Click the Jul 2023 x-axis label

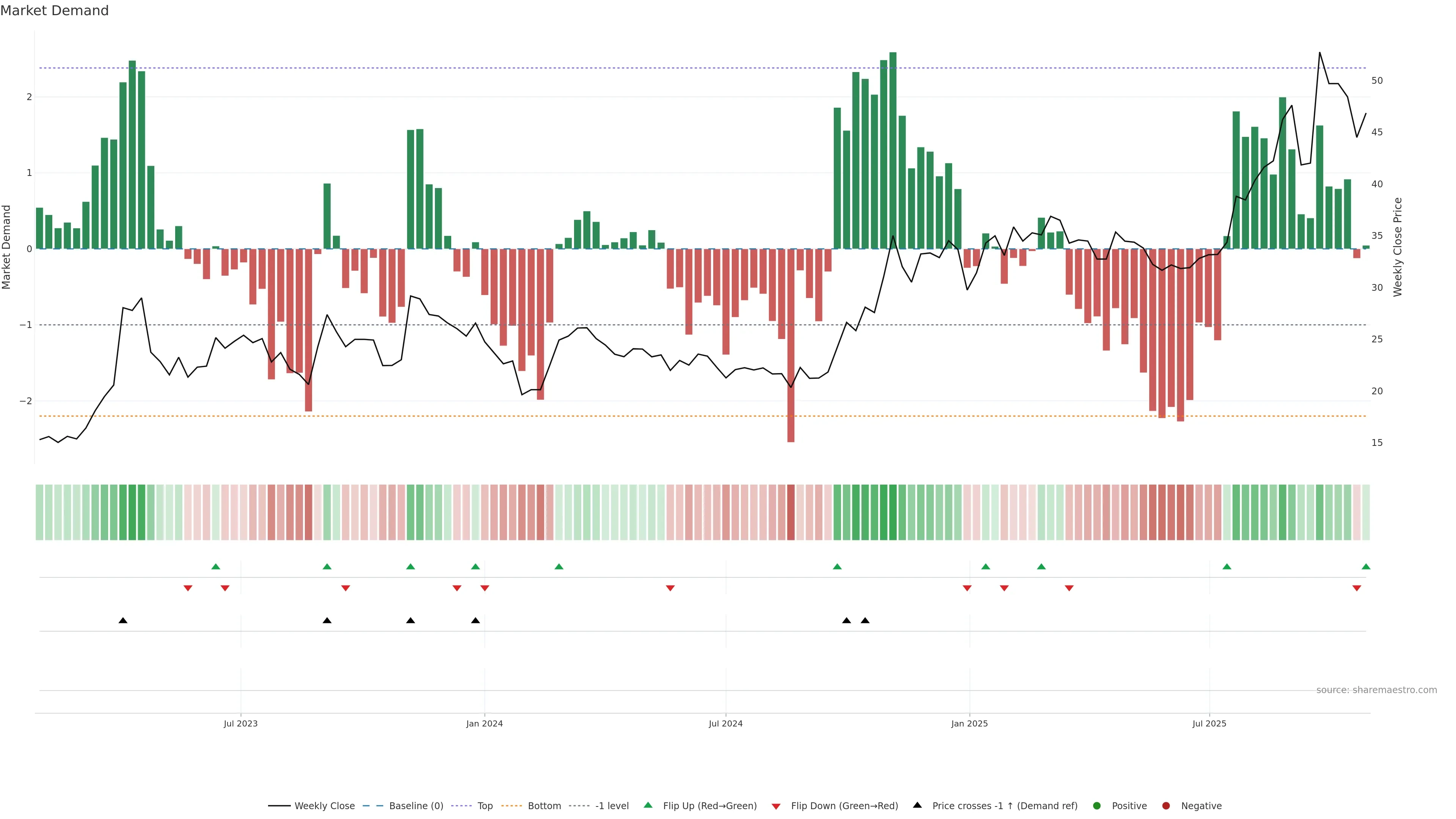point(240,723)
